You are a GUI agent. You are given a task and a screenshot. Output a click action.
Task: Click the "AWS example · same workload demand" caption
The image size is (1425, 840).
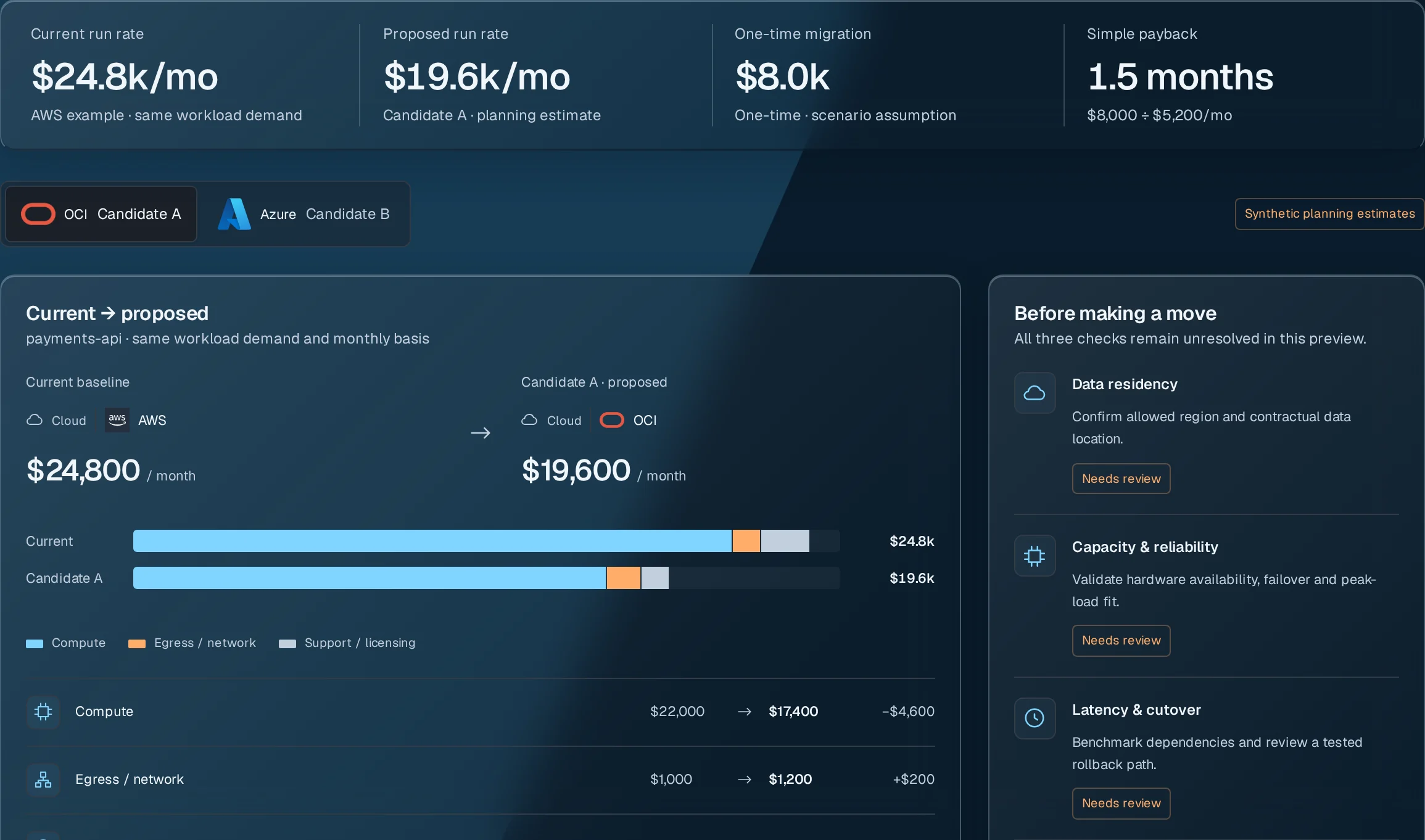167,115
